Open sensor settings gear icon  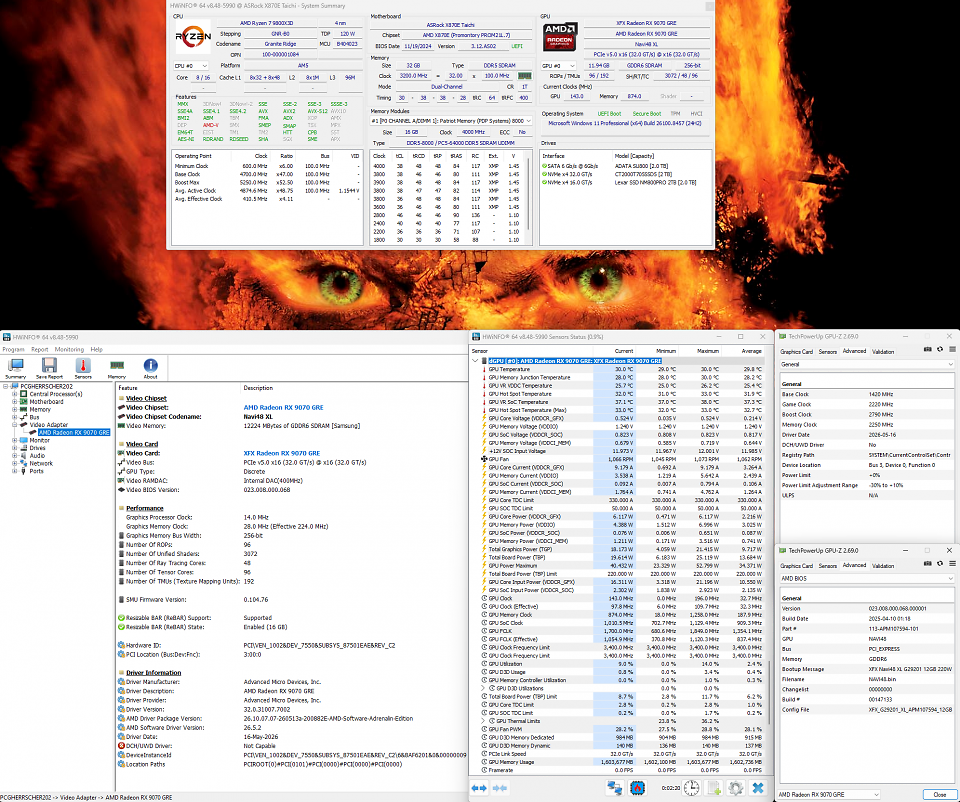pyautogui.click(x=736, y=788)
